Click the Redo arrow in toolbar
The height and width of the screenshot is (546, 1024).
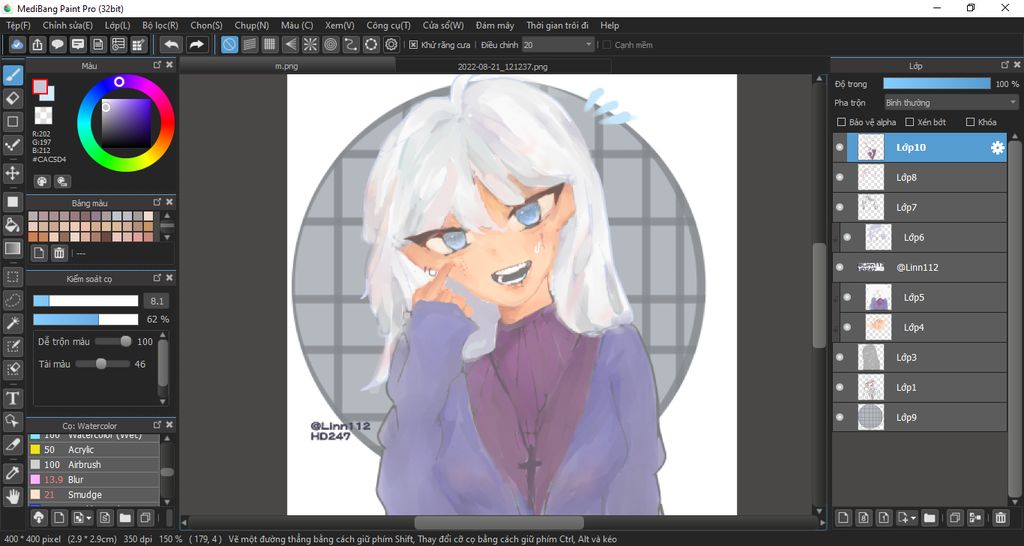196,44
